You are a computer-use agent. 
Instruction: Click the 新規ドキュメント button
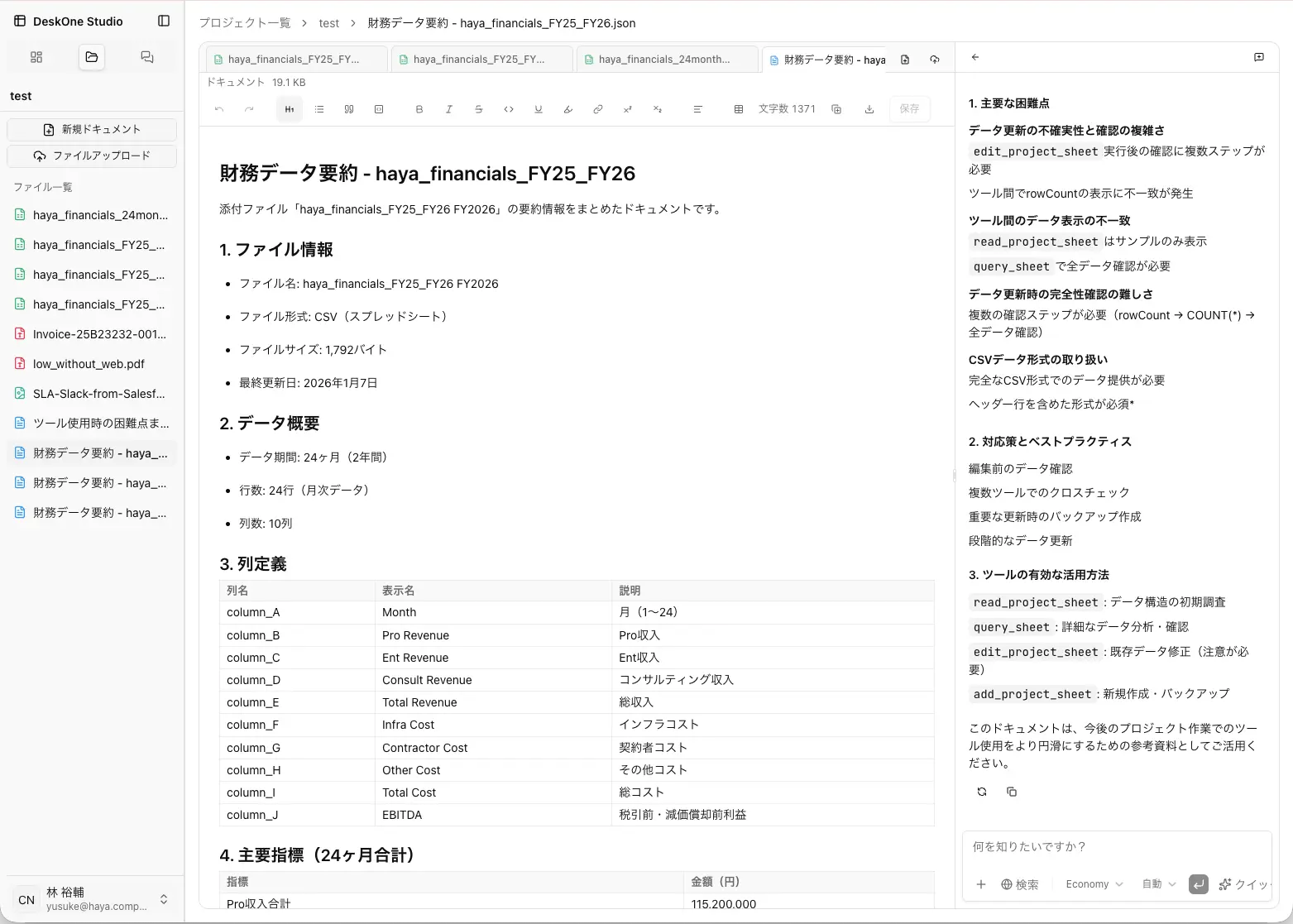[92, 128]
